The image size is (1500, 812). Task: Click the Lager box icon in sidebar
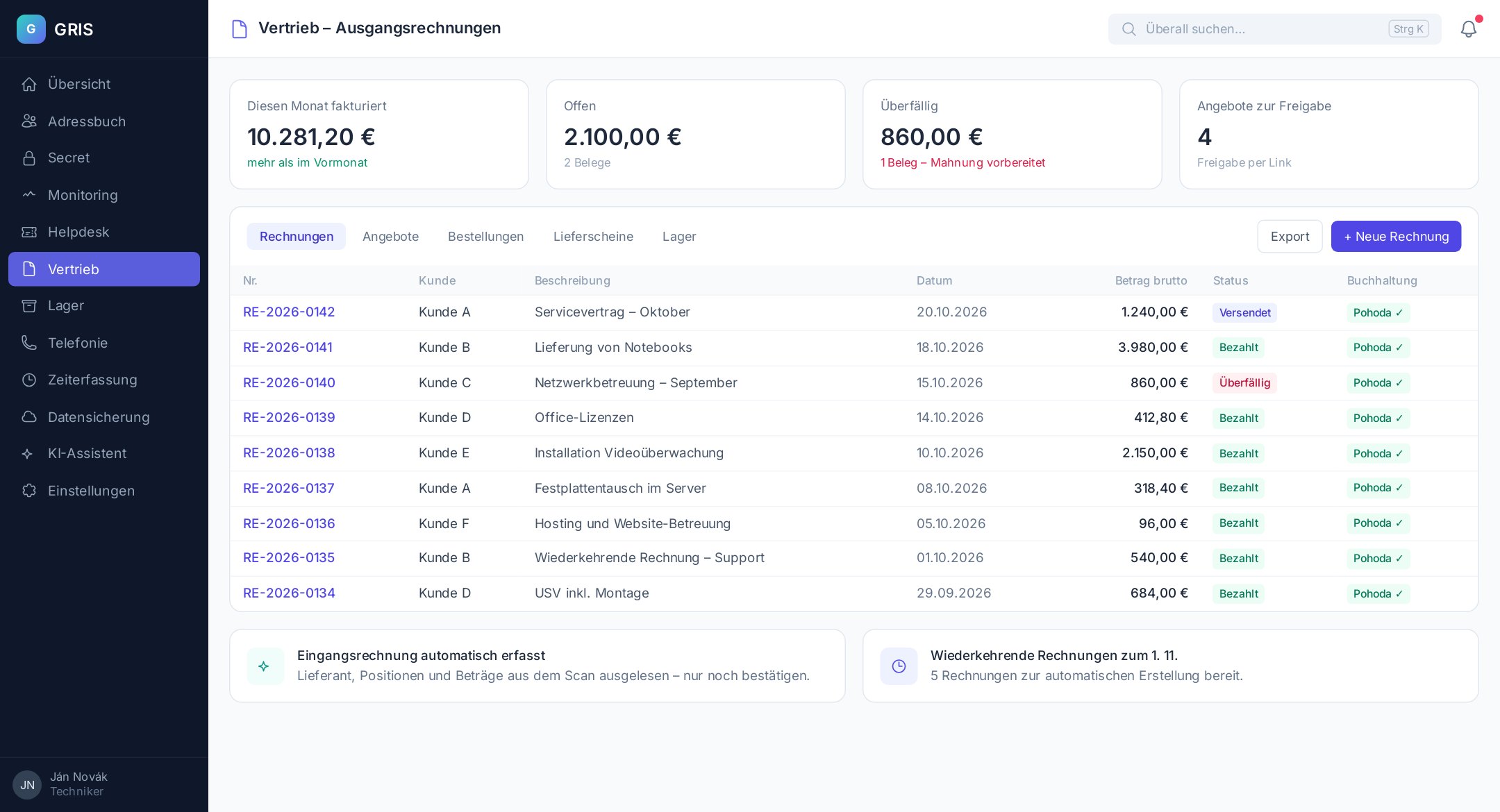point(29,306)
